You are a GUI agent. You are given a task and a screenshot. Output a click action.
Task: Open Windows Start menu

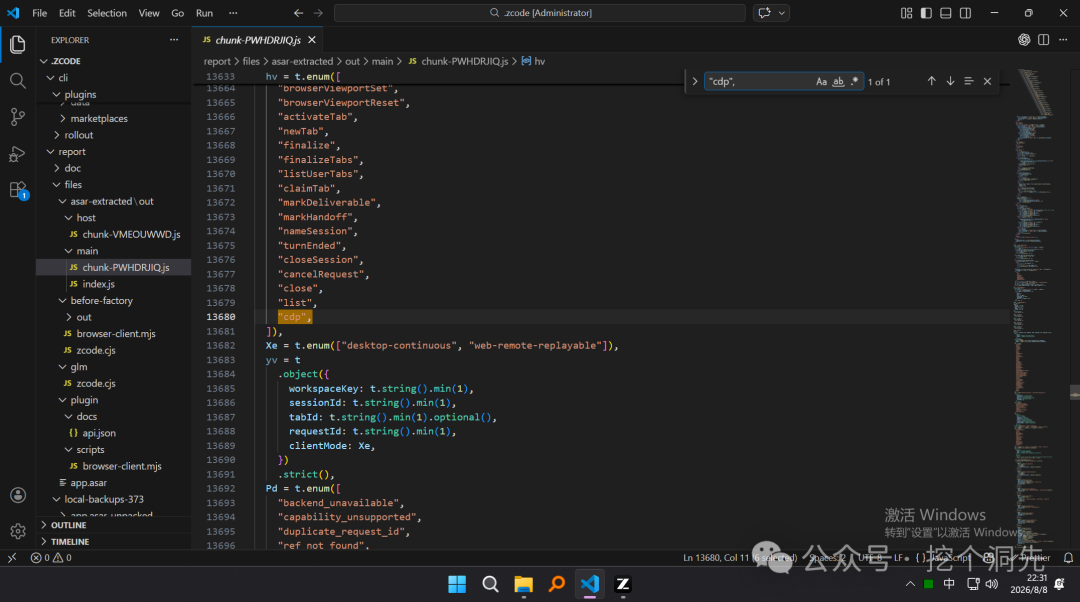(457, 584)
